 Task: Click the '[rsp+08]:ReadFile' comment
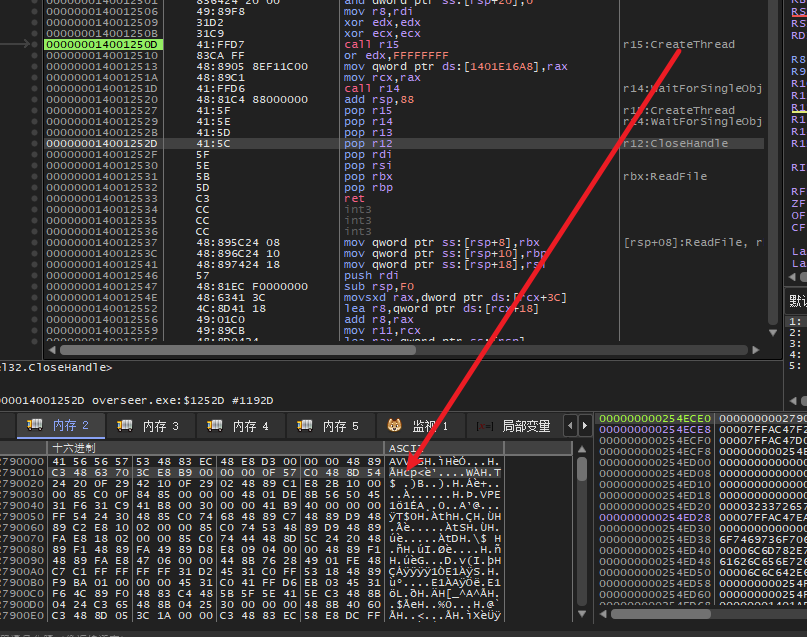pos(692,242)
